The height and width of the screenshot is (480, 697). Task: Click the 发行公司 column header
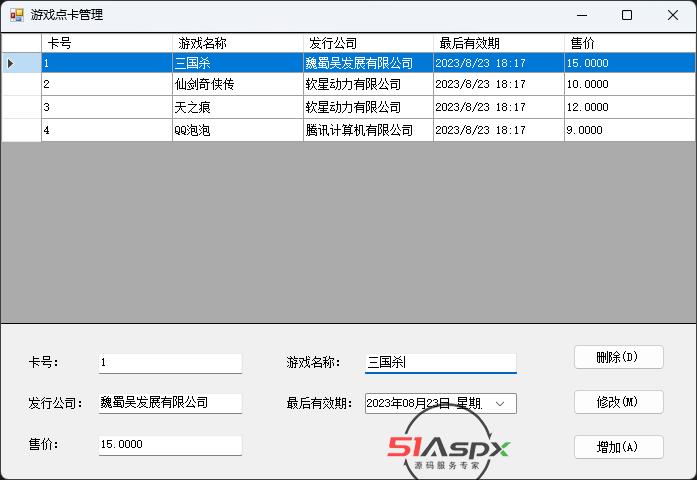point(368,43)
